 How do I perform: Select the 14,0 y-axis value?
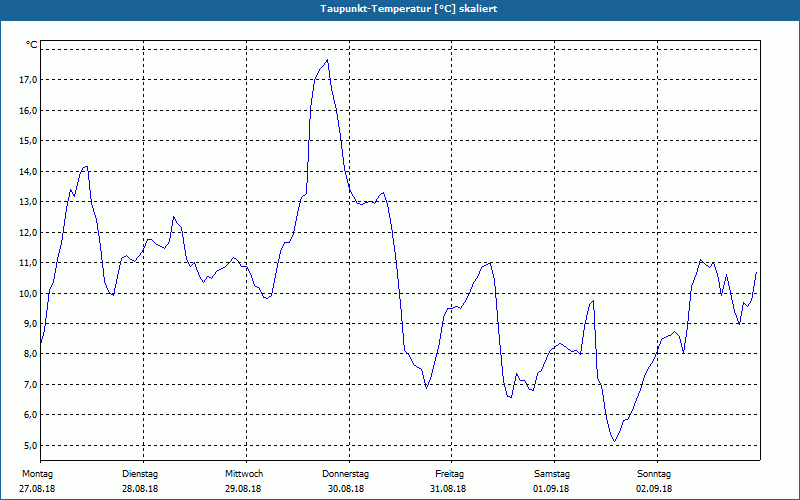click(x=29, y=171)
